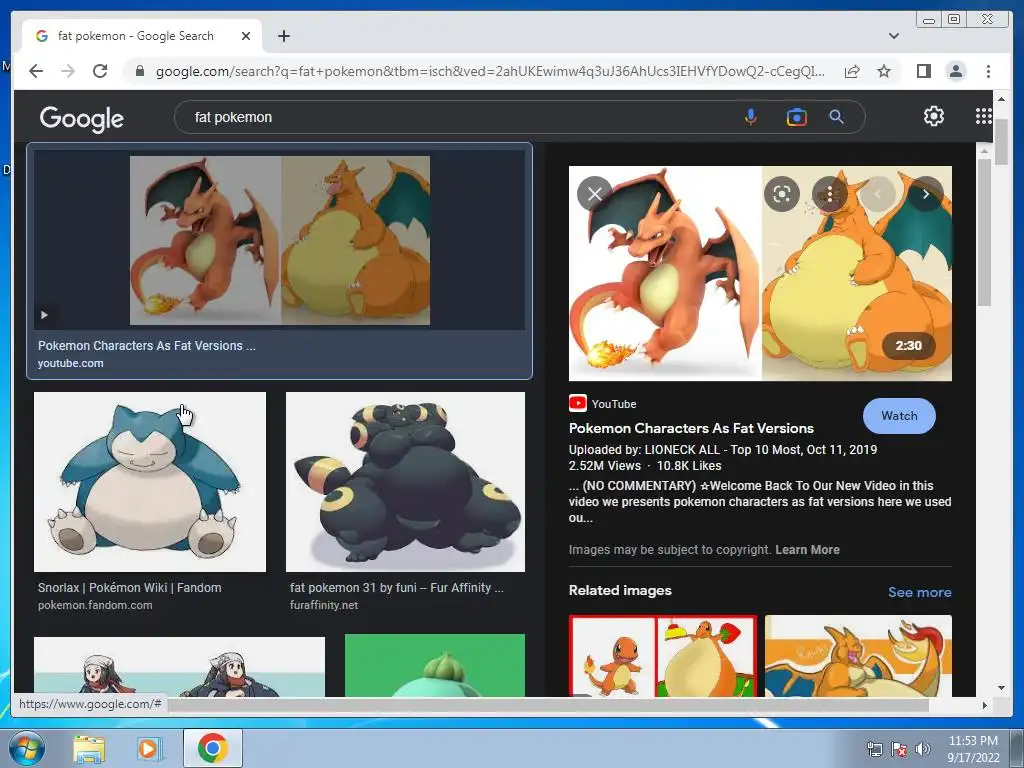Select the Charizard video result thumbnail
Image resolution: width=1024 pixels, height=768 pixels.
pos(280,240)
